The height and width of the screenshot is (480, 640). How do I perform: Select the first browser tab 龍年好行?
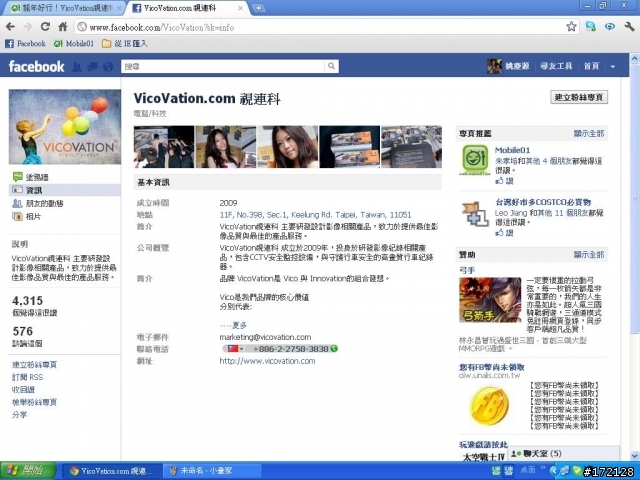tap(67, 8)
